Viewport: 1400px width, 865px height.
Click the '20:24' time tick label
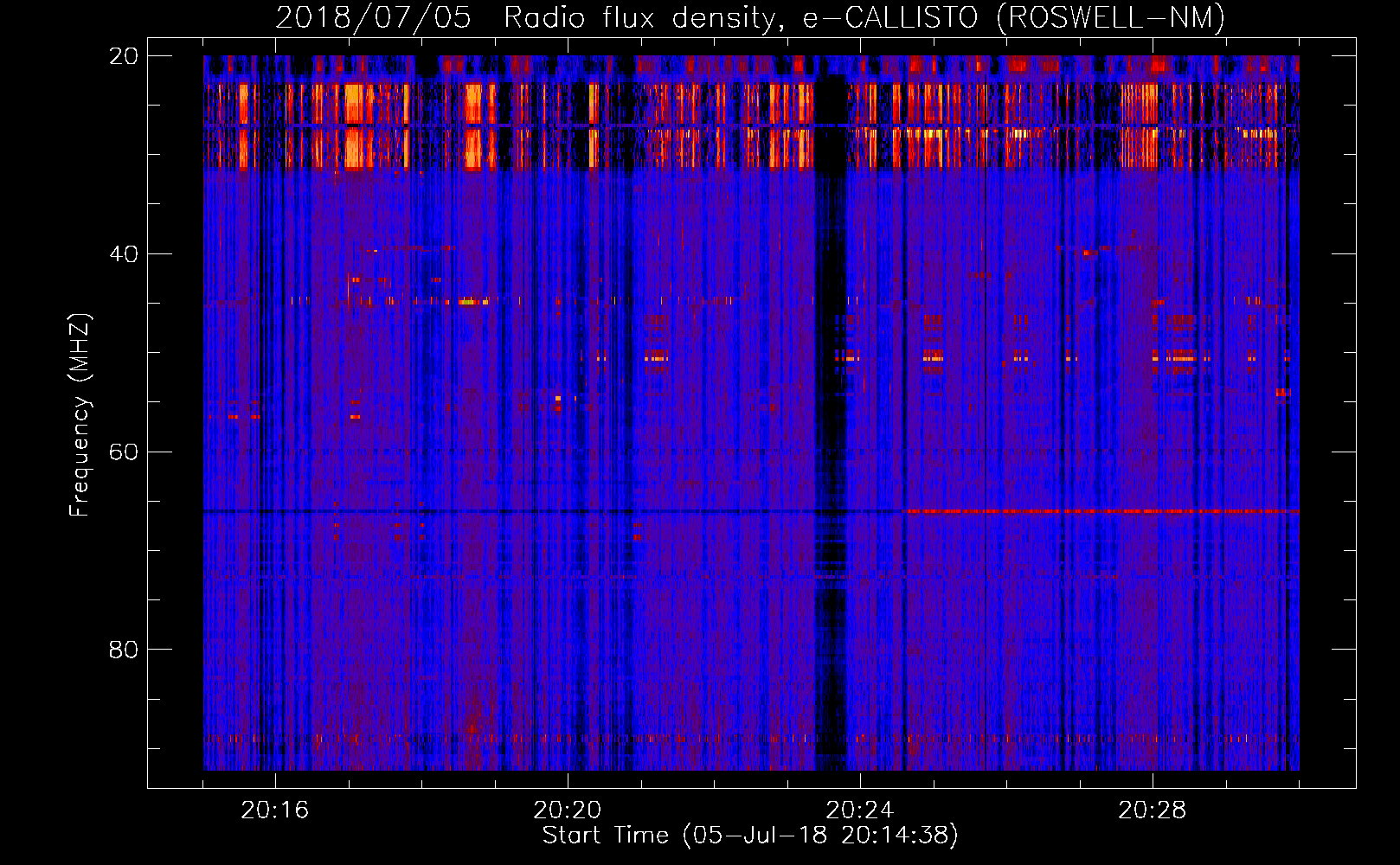click(x=860, y=810)
